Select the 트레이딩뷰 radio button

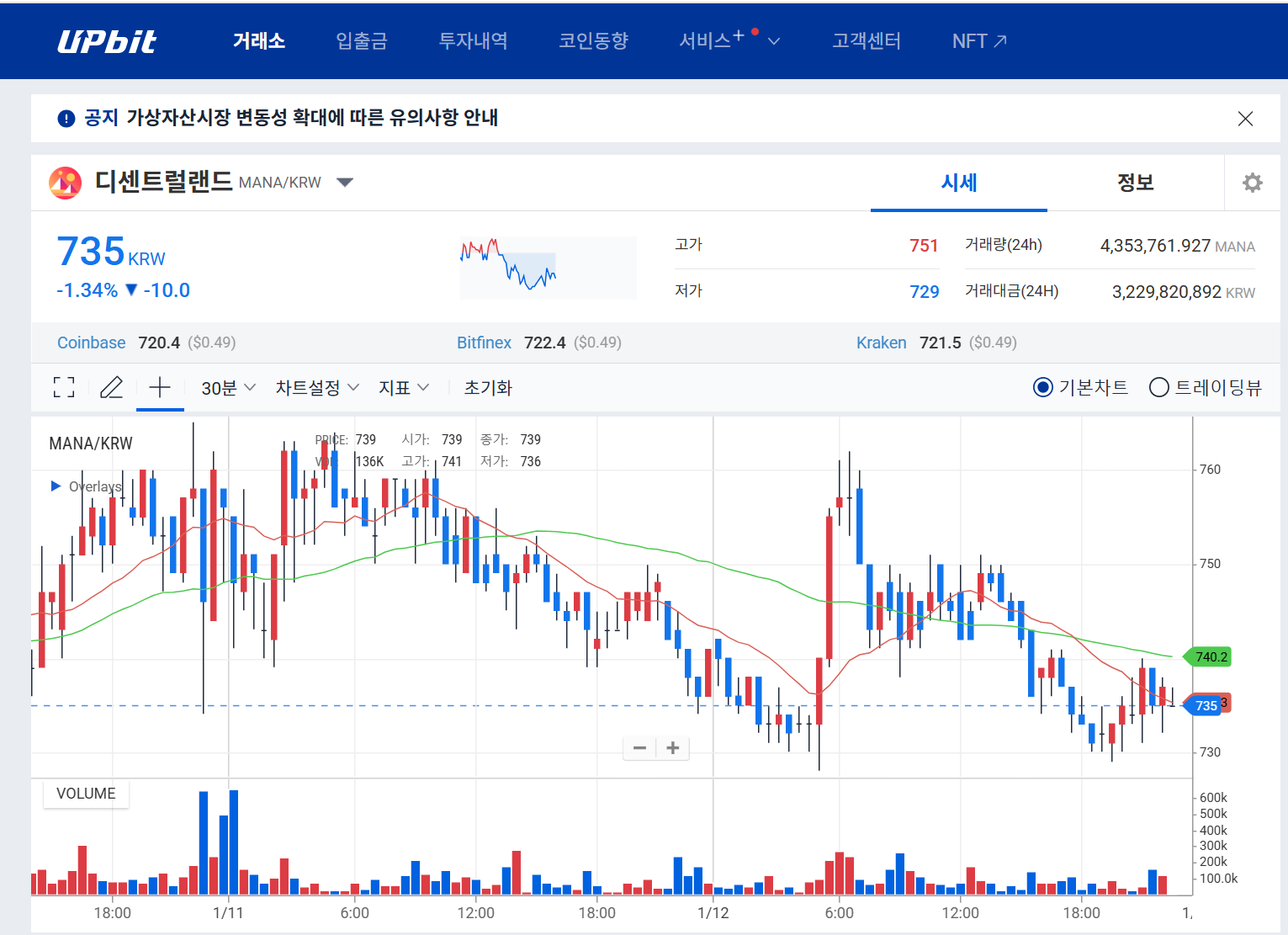pos(1159,387)
